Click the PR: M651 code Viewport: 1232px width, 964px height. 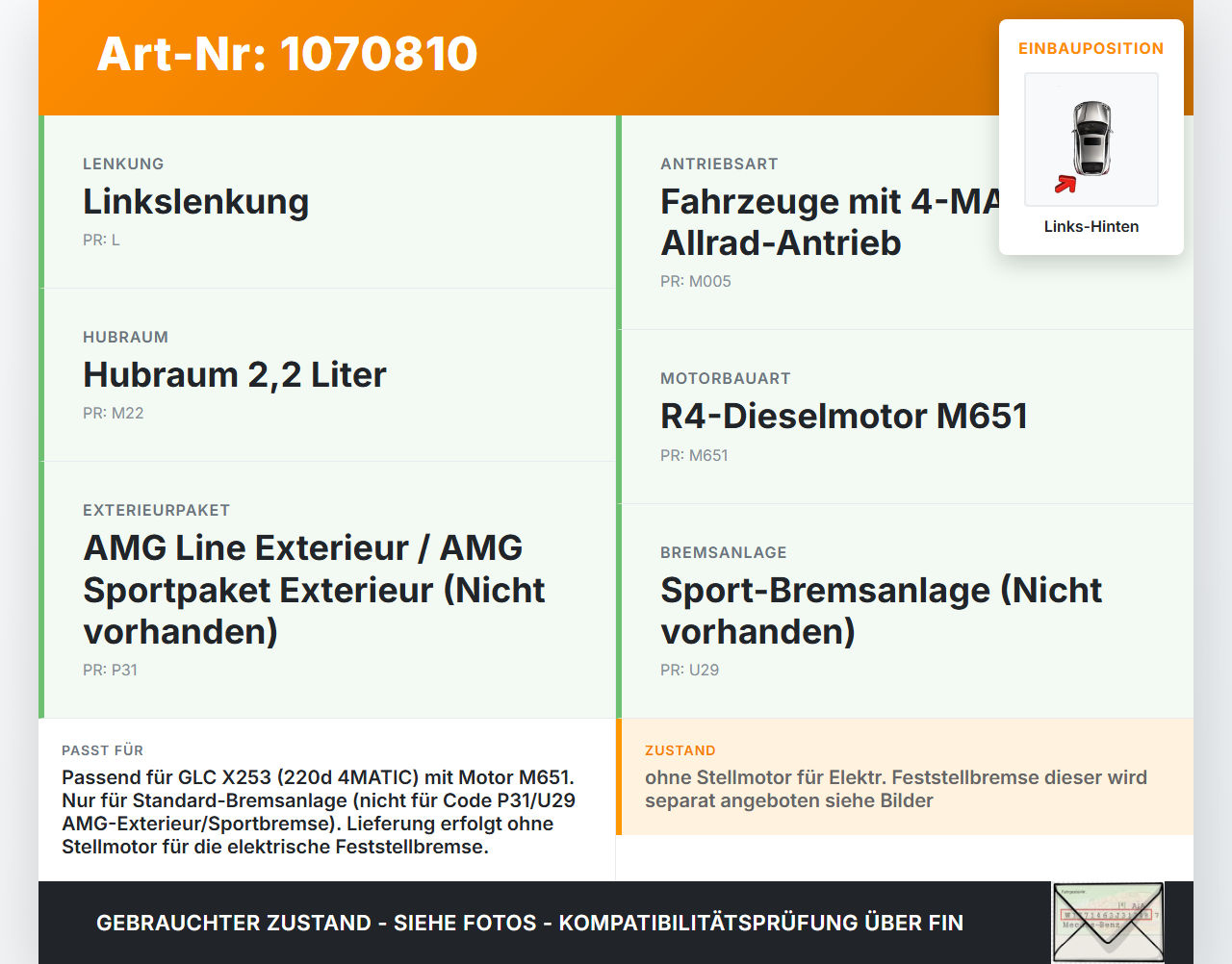coord(694,455)
